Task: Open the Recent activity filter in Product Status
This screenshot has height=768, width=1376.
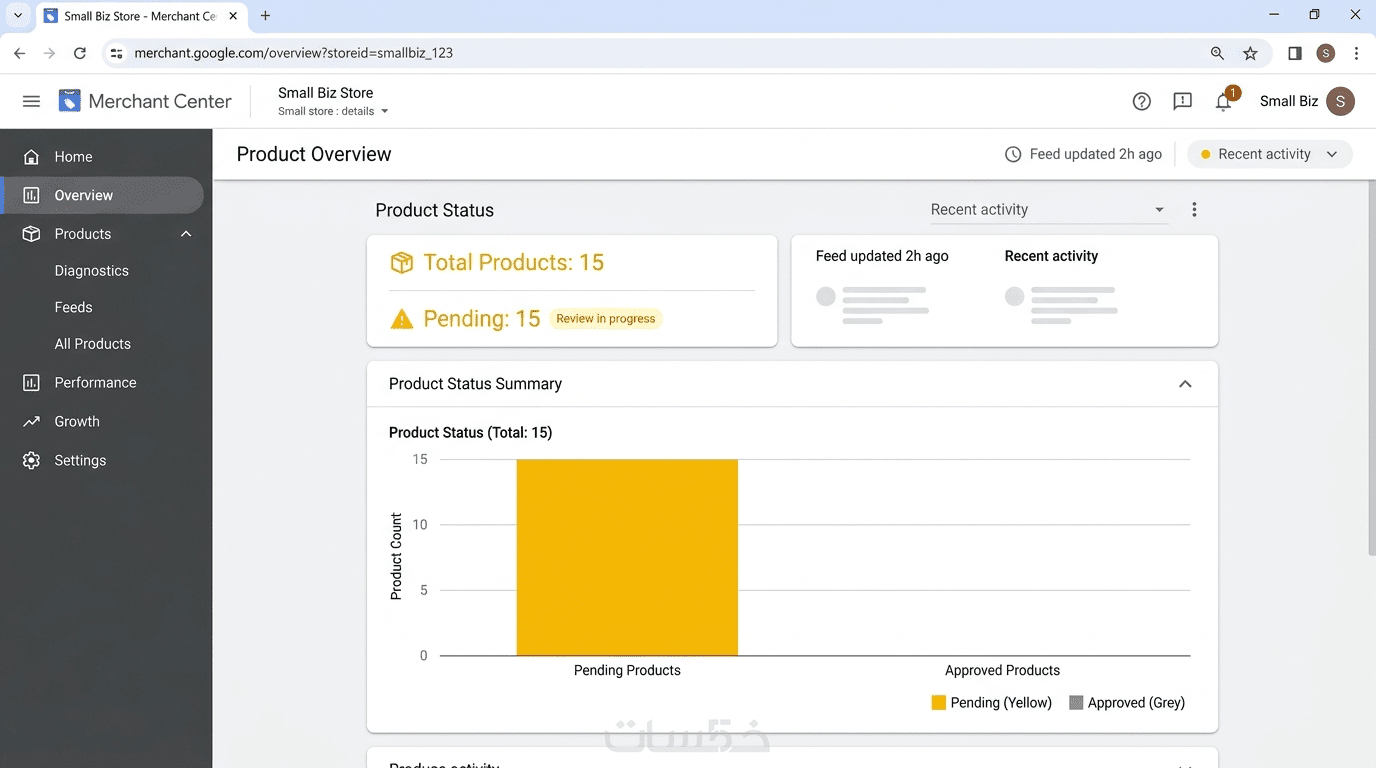Action: pyautogui.click(x=1047, y=210)
